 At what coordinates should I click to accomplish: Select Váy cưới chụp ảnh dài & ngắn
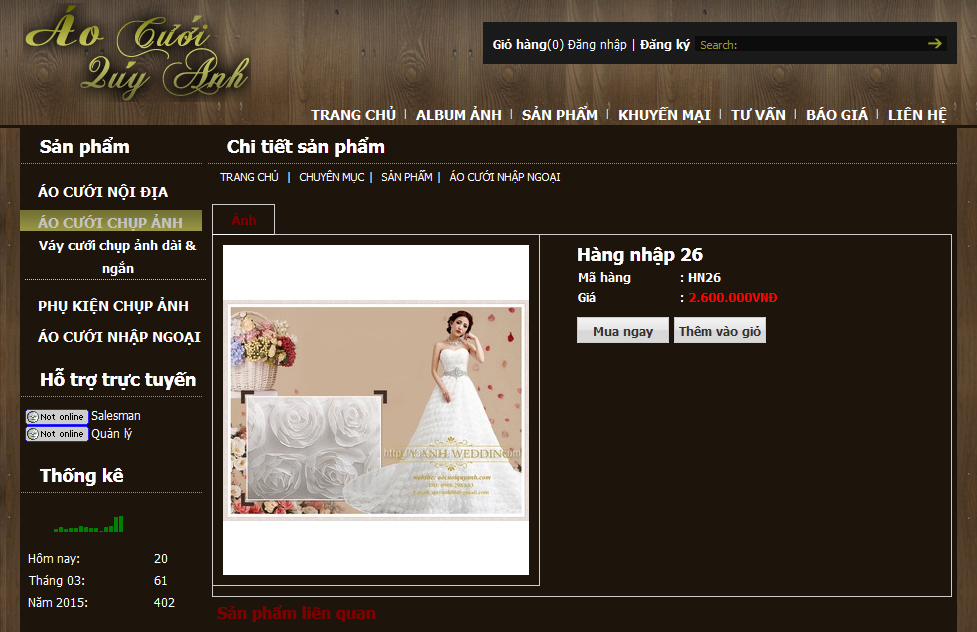pyautogui.click(x=117, y=256)
